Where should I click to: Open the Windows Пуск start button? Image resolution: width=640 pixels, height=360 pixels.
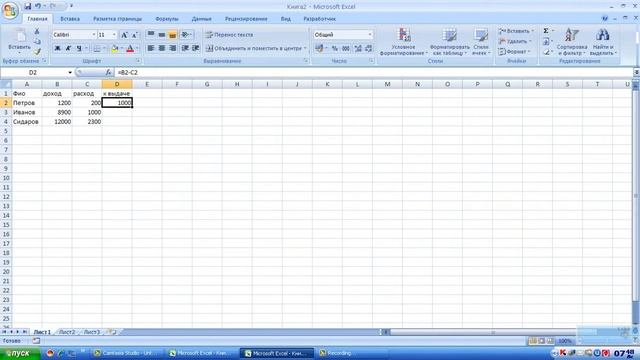(20, 353)
